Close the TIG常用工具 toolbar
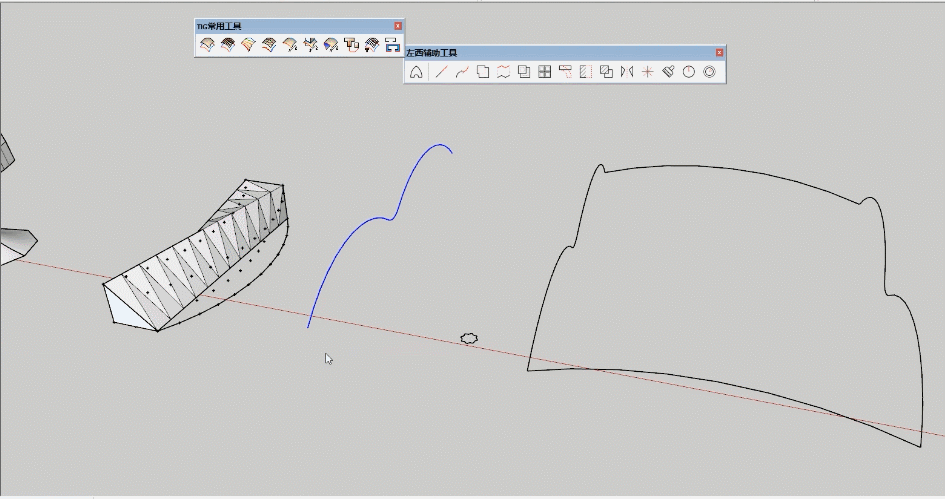Image resolution: width=945 pixels, height=499 pixels. coord(398,26)
